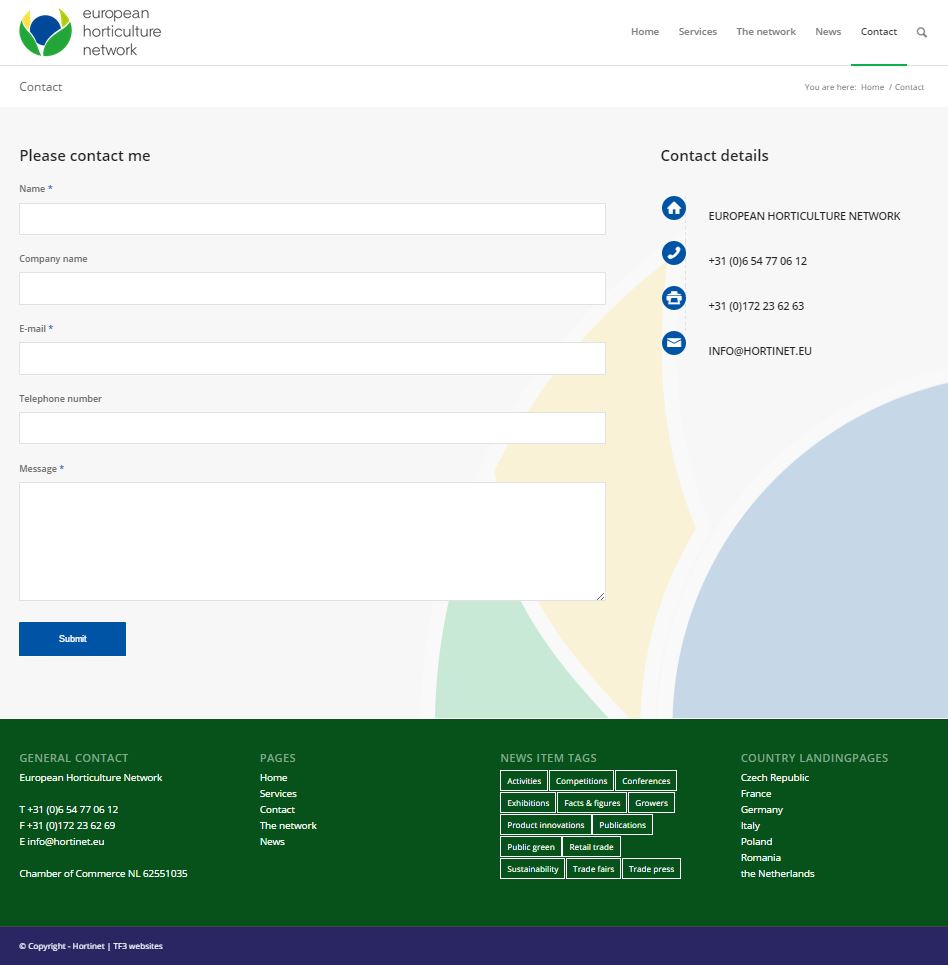
Task: Select the Product innovations news tag
Action: (545, 825)
